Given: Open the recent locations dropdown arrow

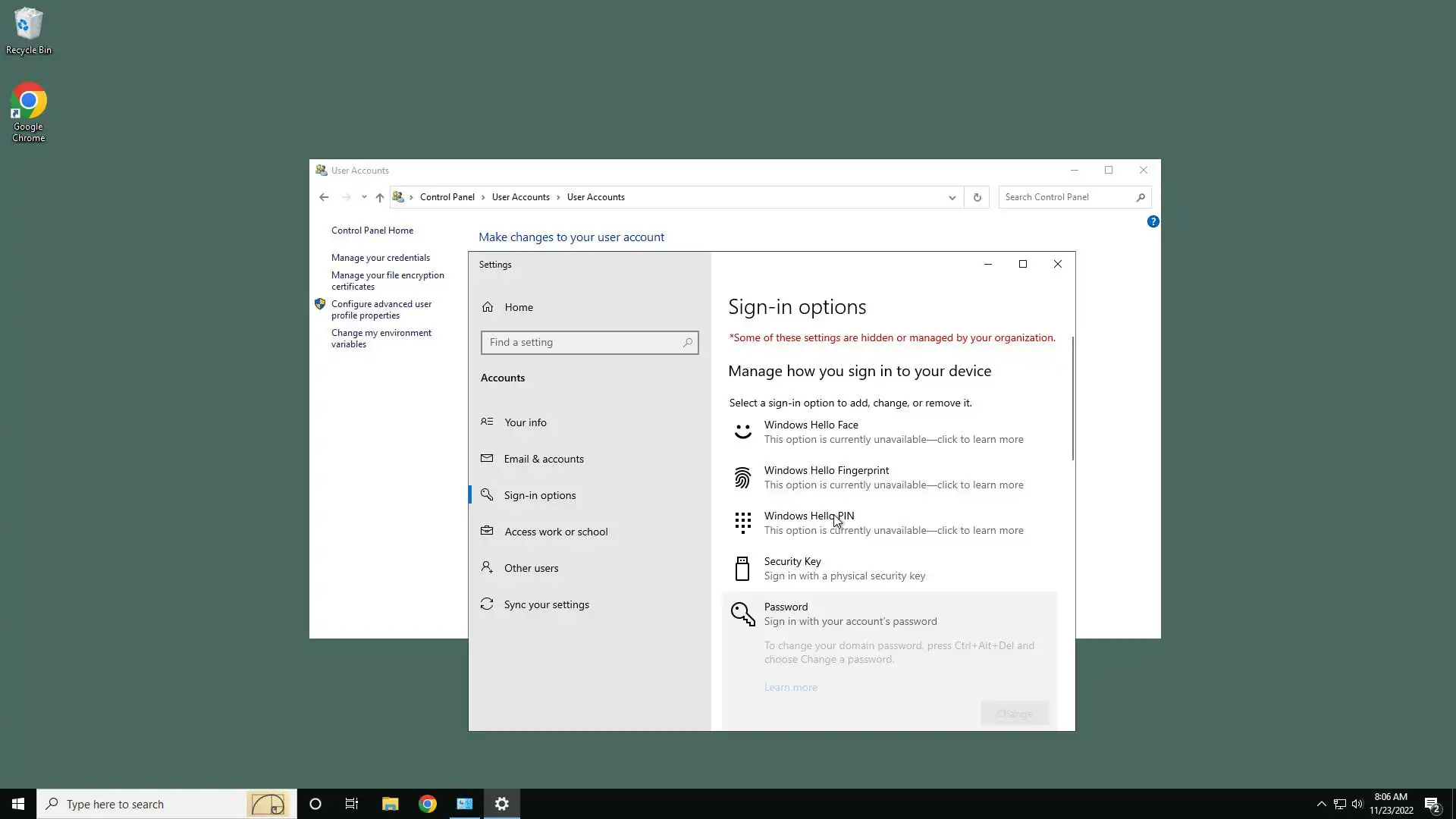Looking at the screenshot, I should [x=364, y=197].
